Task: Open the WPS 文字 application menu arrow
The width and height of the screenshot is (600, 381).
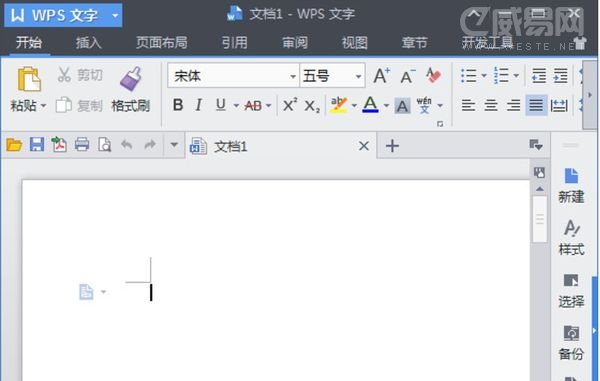Action: click(x=115, y=16)
